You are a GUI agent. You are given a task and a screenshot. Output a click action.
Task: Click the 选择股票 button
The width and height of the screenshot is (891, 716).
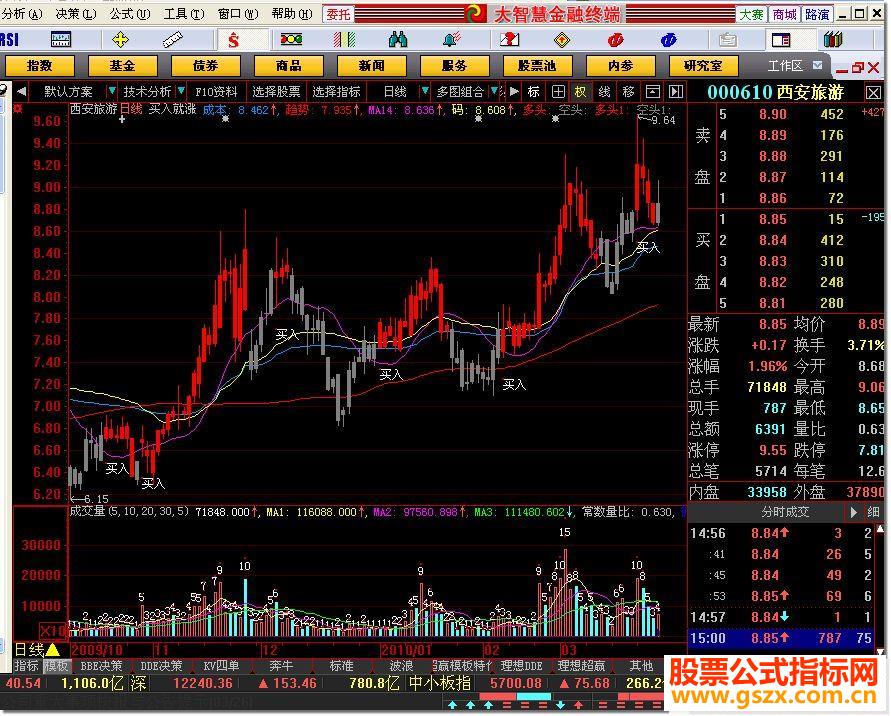(x=276, y=91)
